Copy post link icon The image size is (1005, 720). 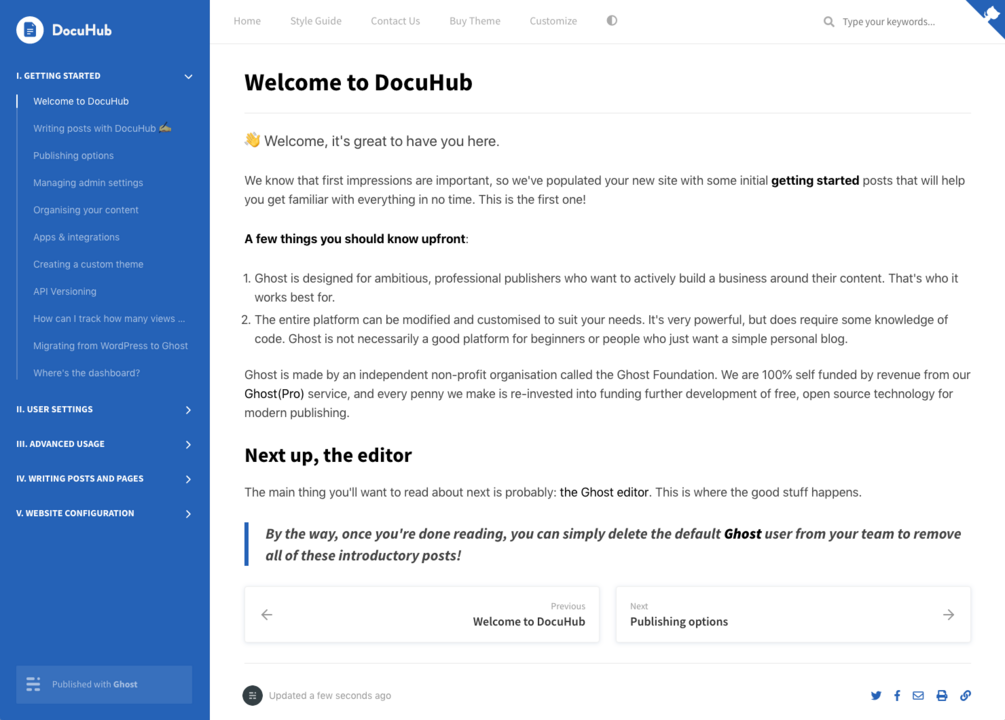coord(965,696)
